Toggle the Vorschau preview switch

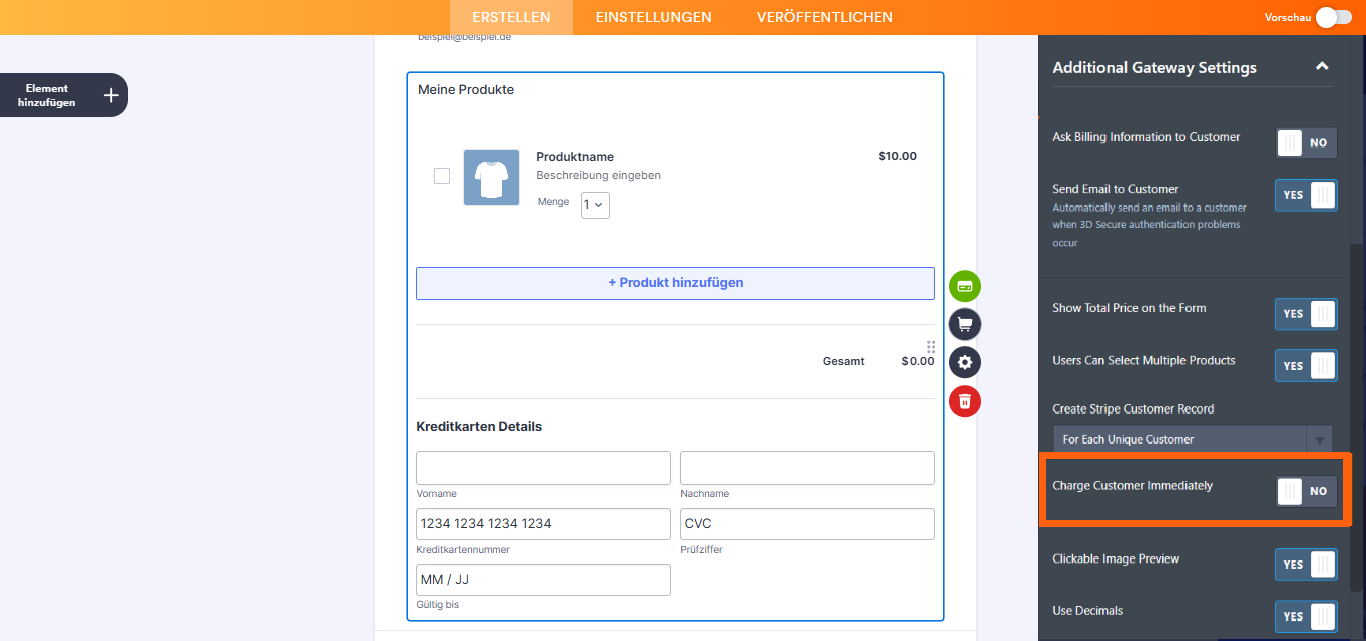pos(1333,17)
